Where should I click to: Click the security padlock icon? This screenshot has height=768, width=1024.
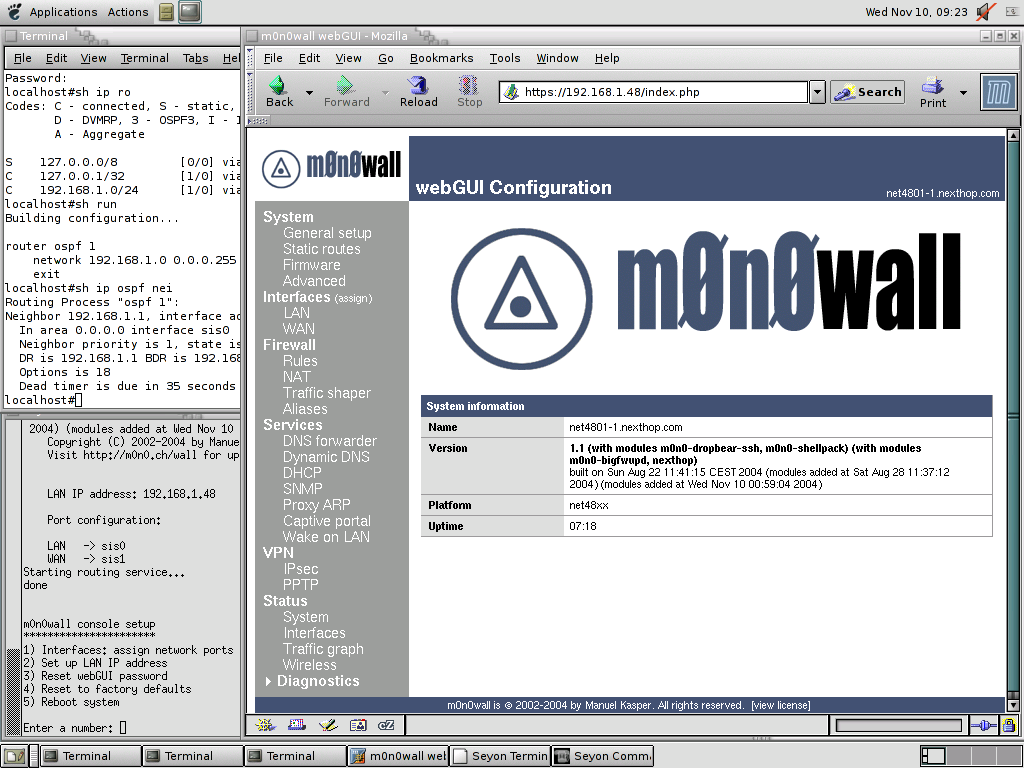[1009, 725]
